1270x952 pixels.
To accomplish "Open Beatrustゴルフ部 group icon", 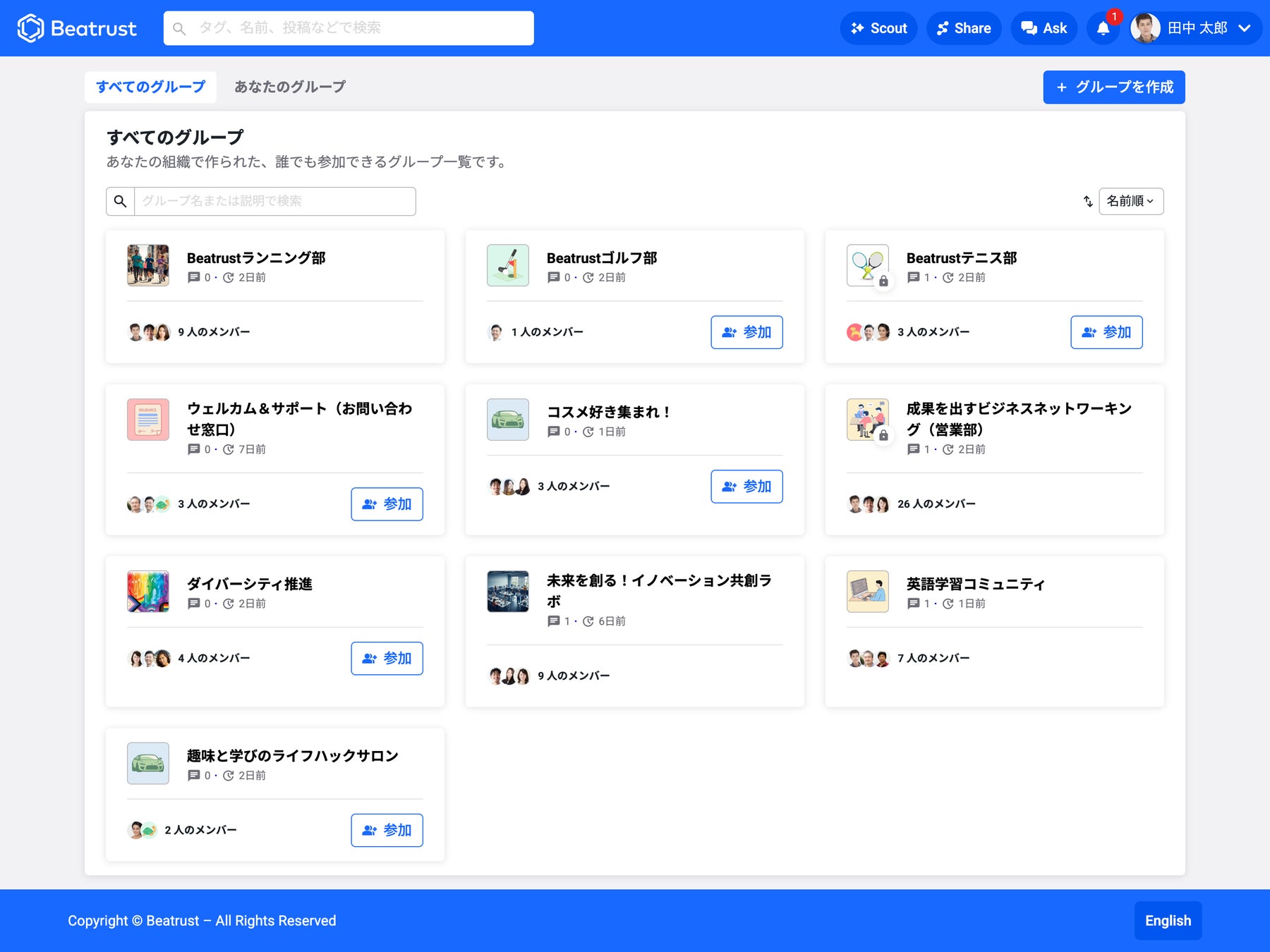I will click(508, 265).
